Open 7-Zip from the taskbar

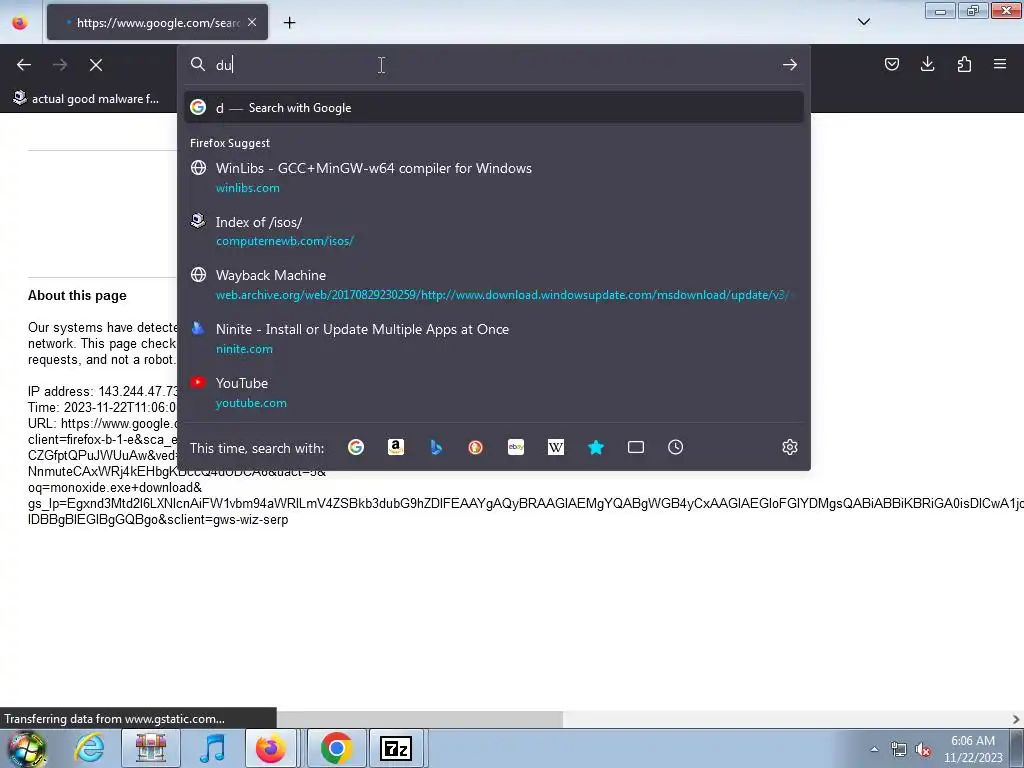pos(396,748)
